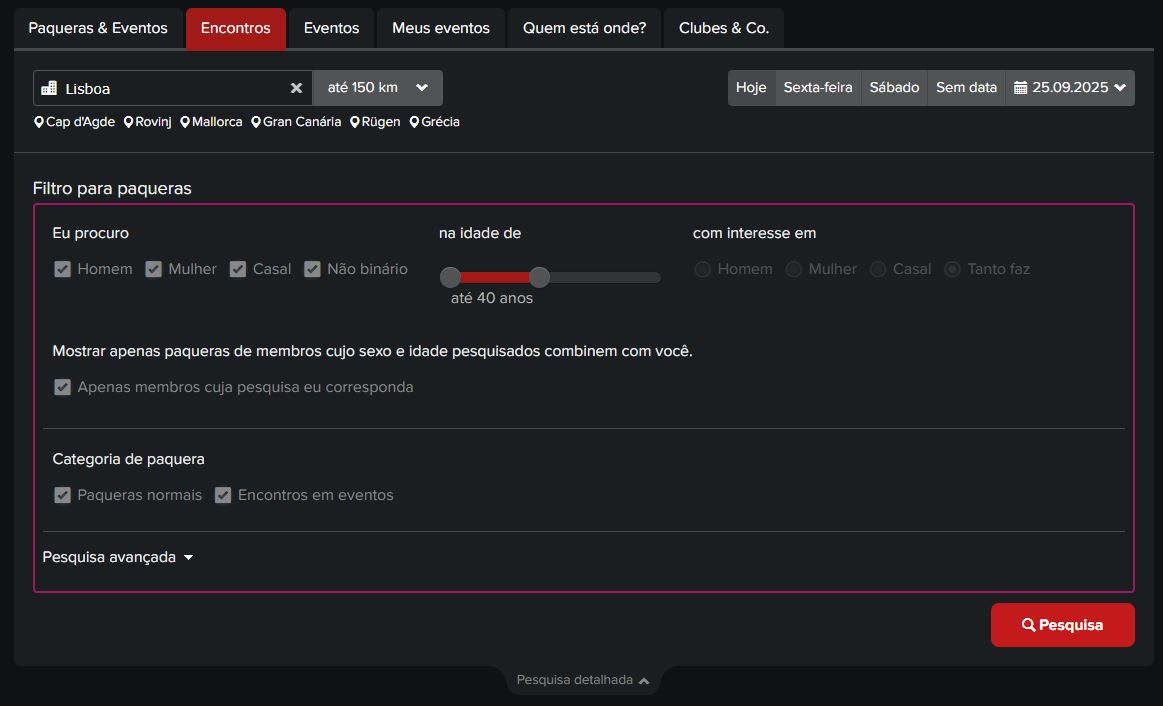This screenshot has height=706, width=1163.
Task: Click the right age slider handle
Action: (x=539, y=277)
